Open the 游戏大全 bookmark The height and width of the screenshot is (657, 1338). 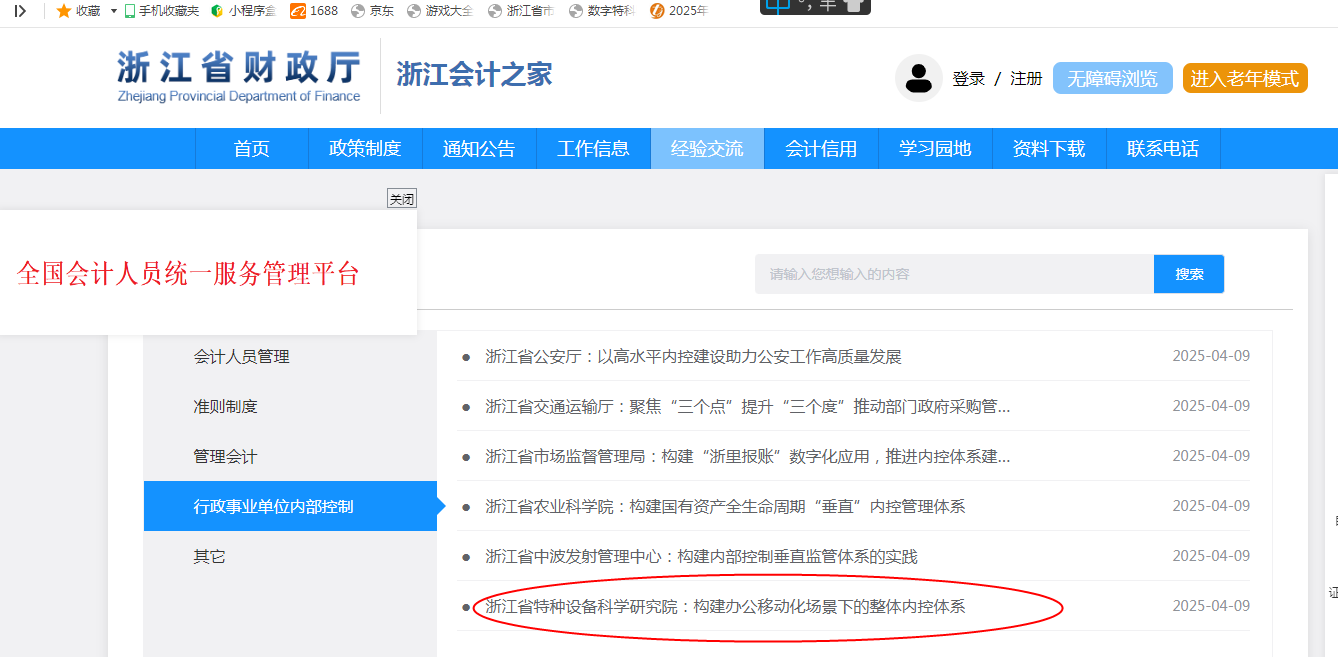tap(440, 11)
